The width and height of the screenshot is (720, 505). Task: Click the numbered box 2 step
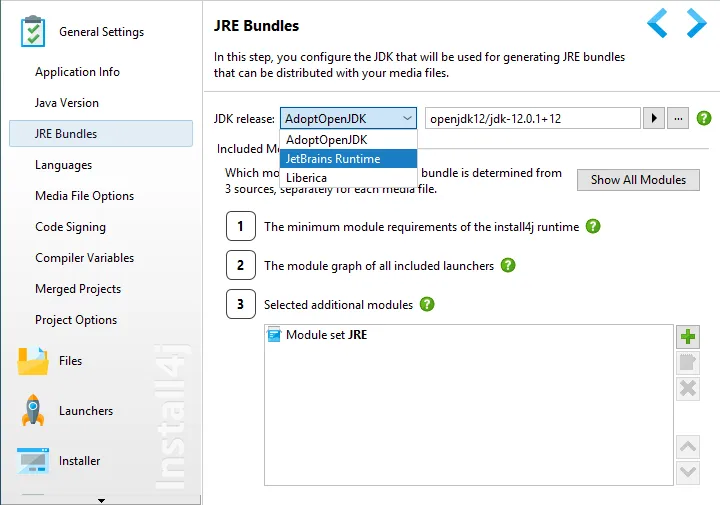[241, 265]
